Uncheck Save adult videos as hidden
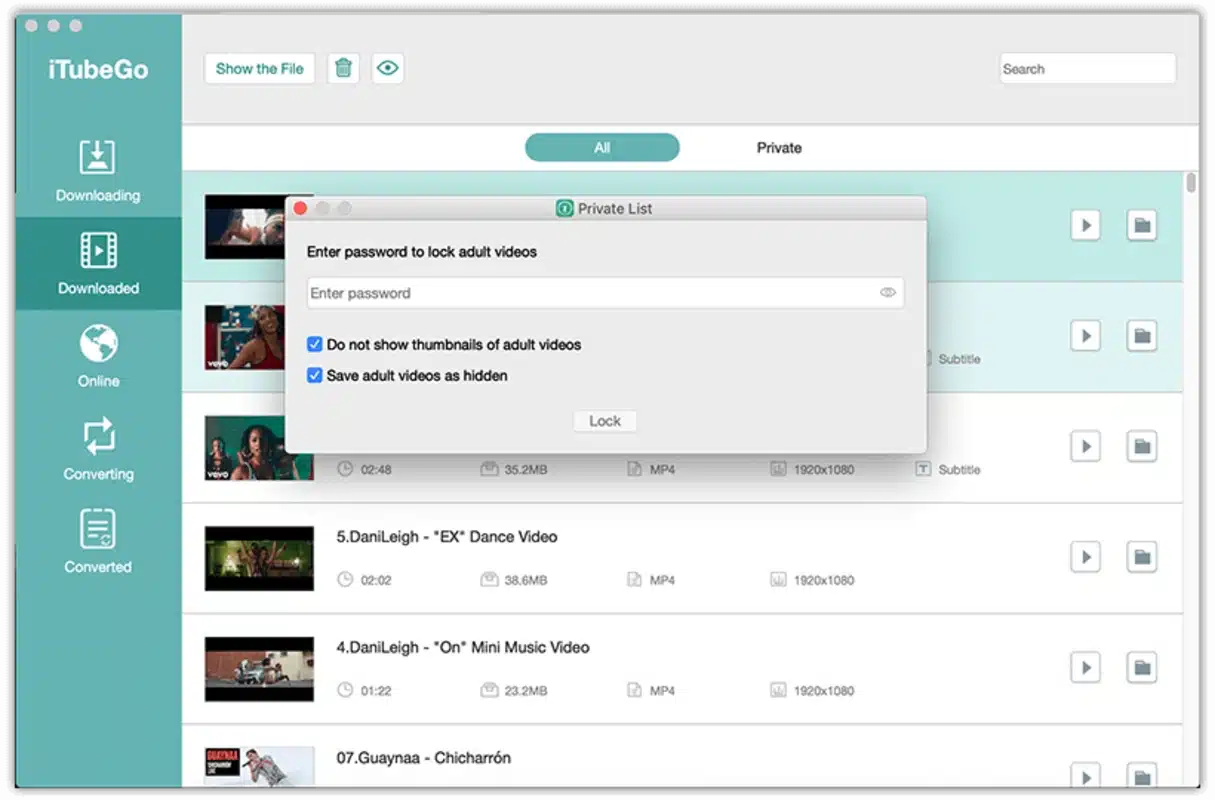 click(315, 376)
